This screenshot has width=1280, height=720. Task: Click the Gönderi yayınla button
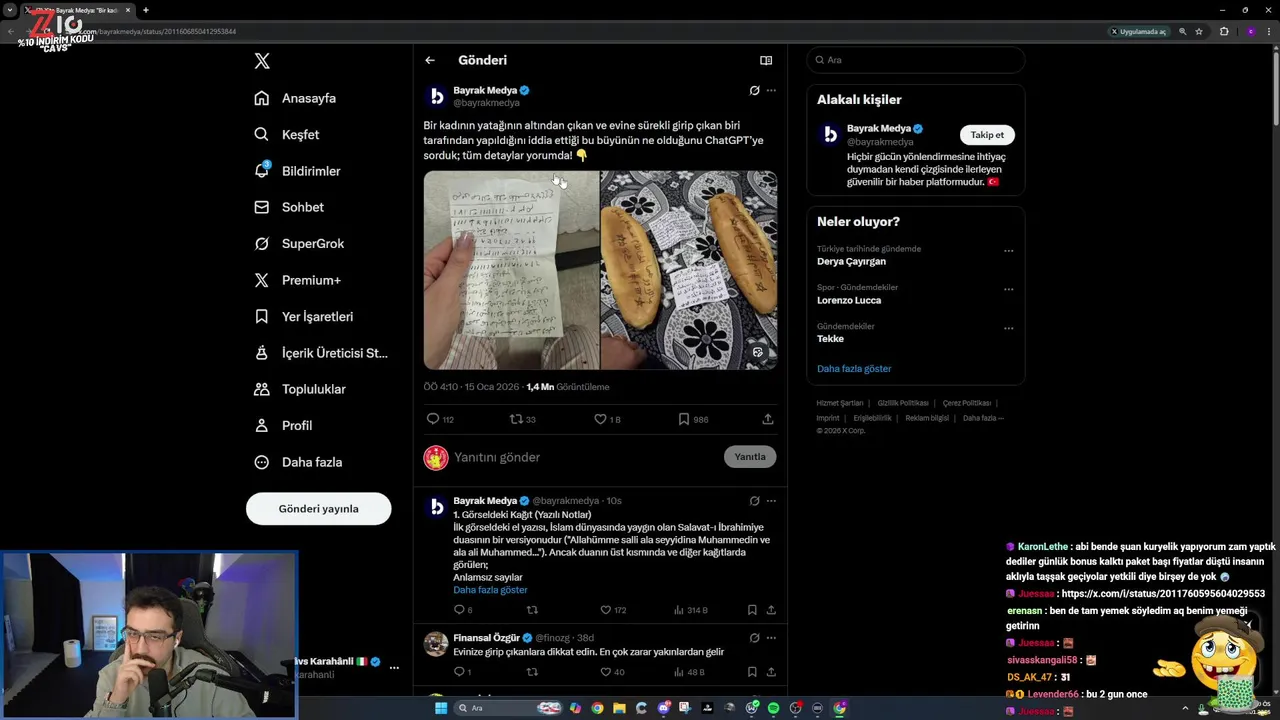click(318, 508)
